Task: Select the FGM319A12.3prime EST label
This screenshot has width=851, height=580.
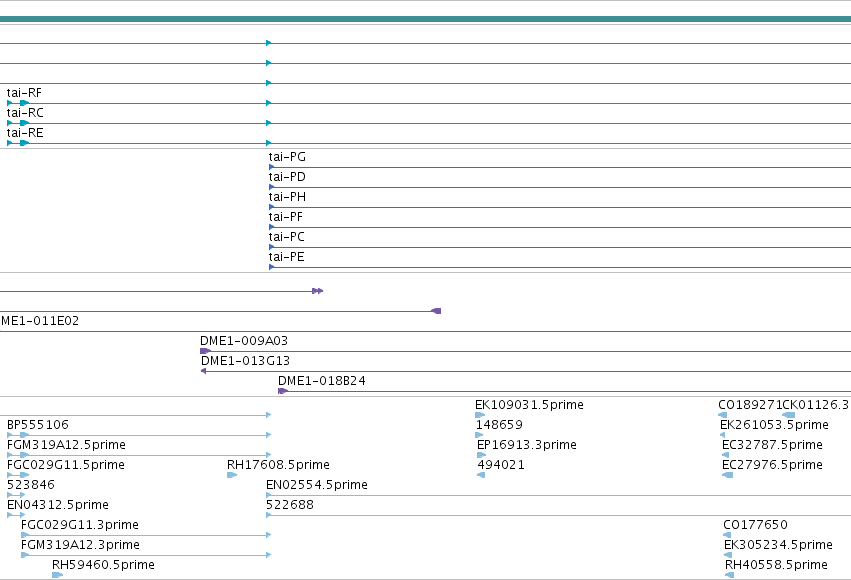Action: pos(80,545)
